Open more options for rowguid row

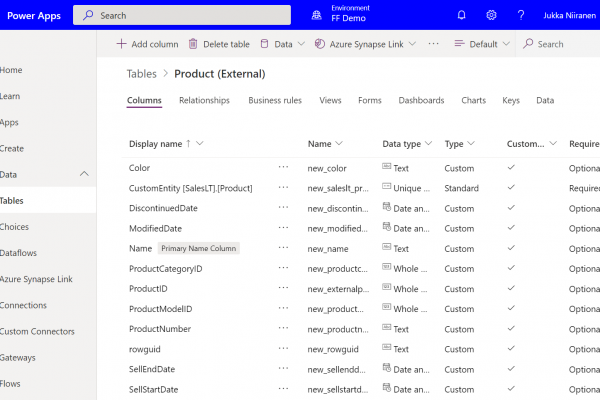[284, 348]
